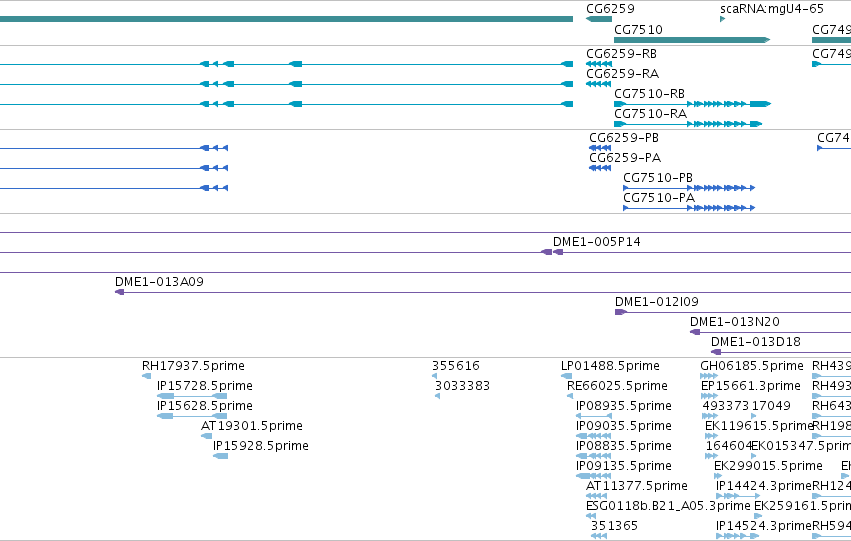Select the CG7510-PB protein label

click(x=658, y=178)
